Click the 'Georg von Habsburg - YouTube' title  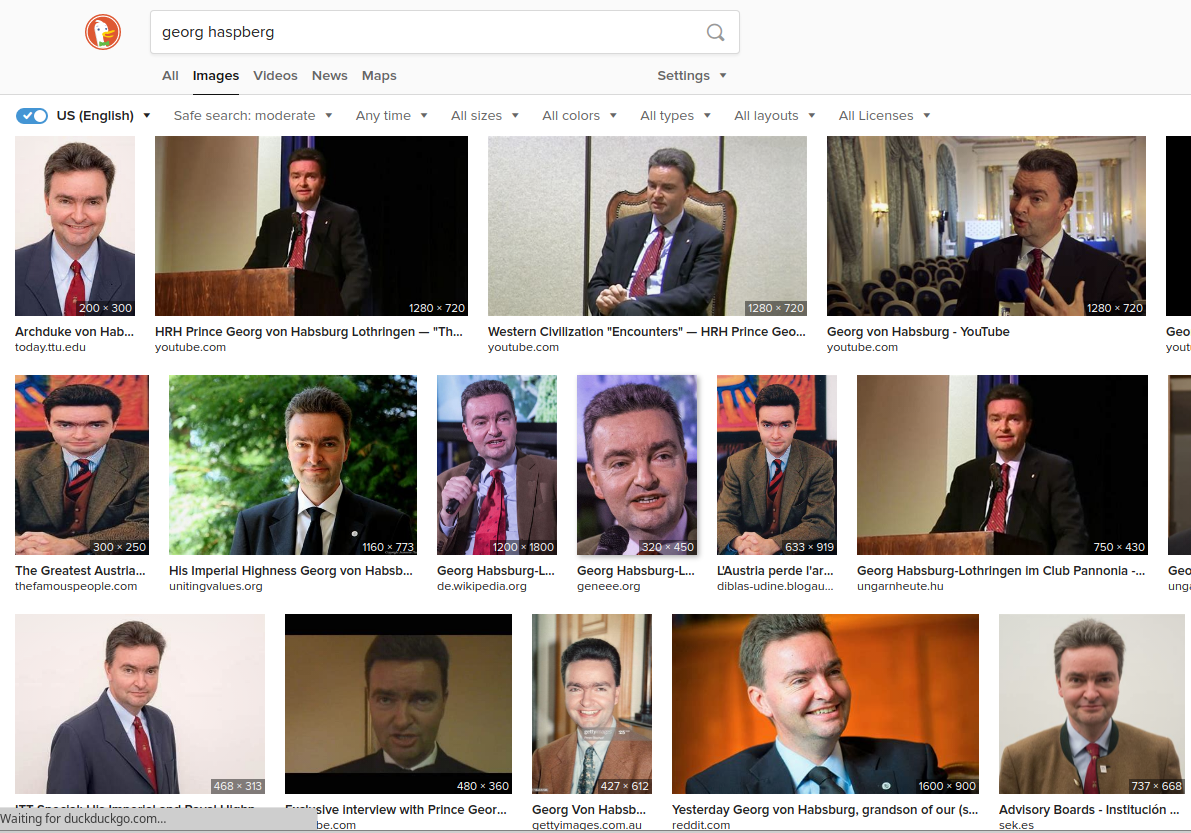point(918,332)
